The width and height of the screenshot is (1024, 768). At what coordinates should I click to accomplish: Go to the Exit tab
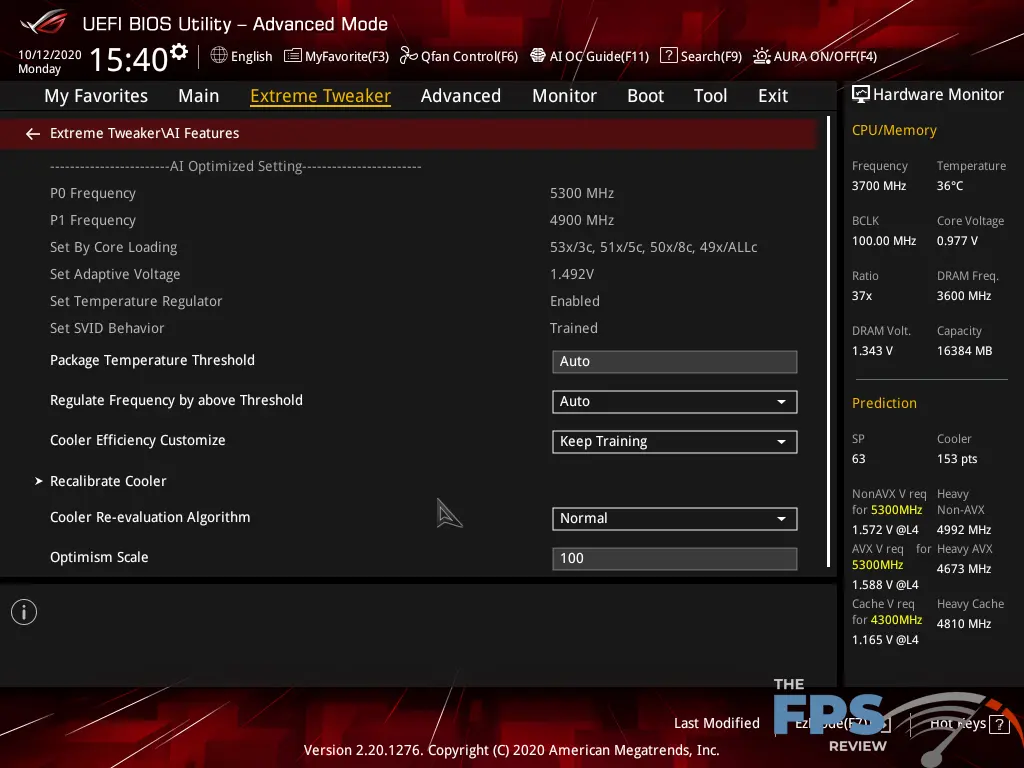[x=773, y=95]
